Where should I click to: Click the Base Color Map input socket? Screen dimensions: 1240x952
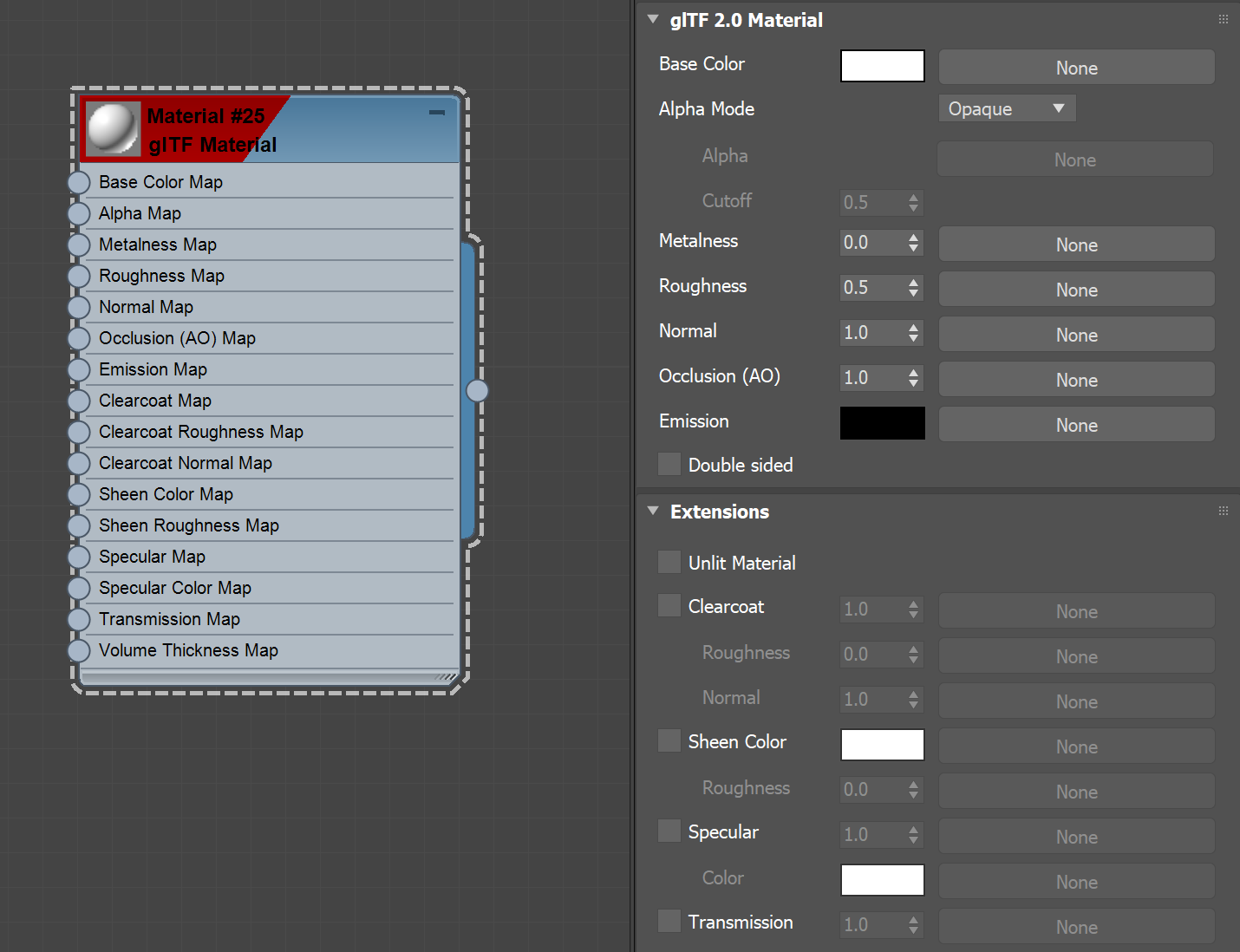click(79, 182)
